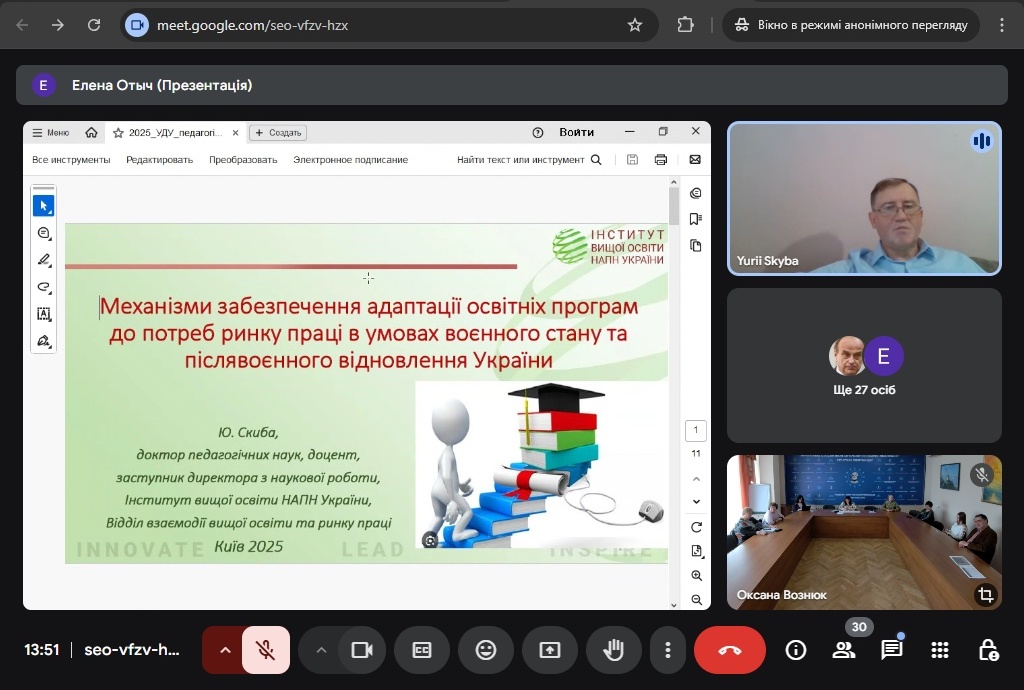Open Электронное подписание menu
The width and height of the screenshot is (1024, 690).
351,159
